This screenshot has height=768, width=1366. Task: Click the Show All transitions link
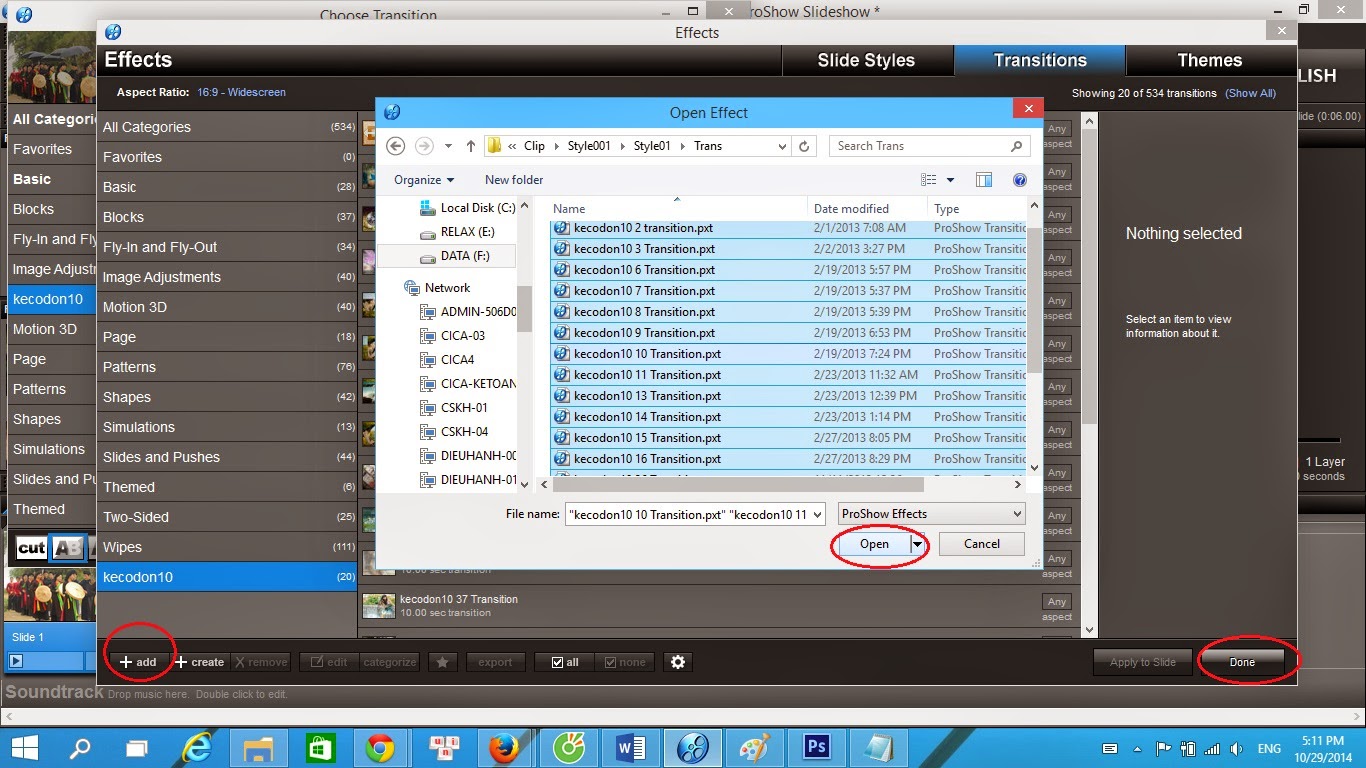(x=1251, y=93)
